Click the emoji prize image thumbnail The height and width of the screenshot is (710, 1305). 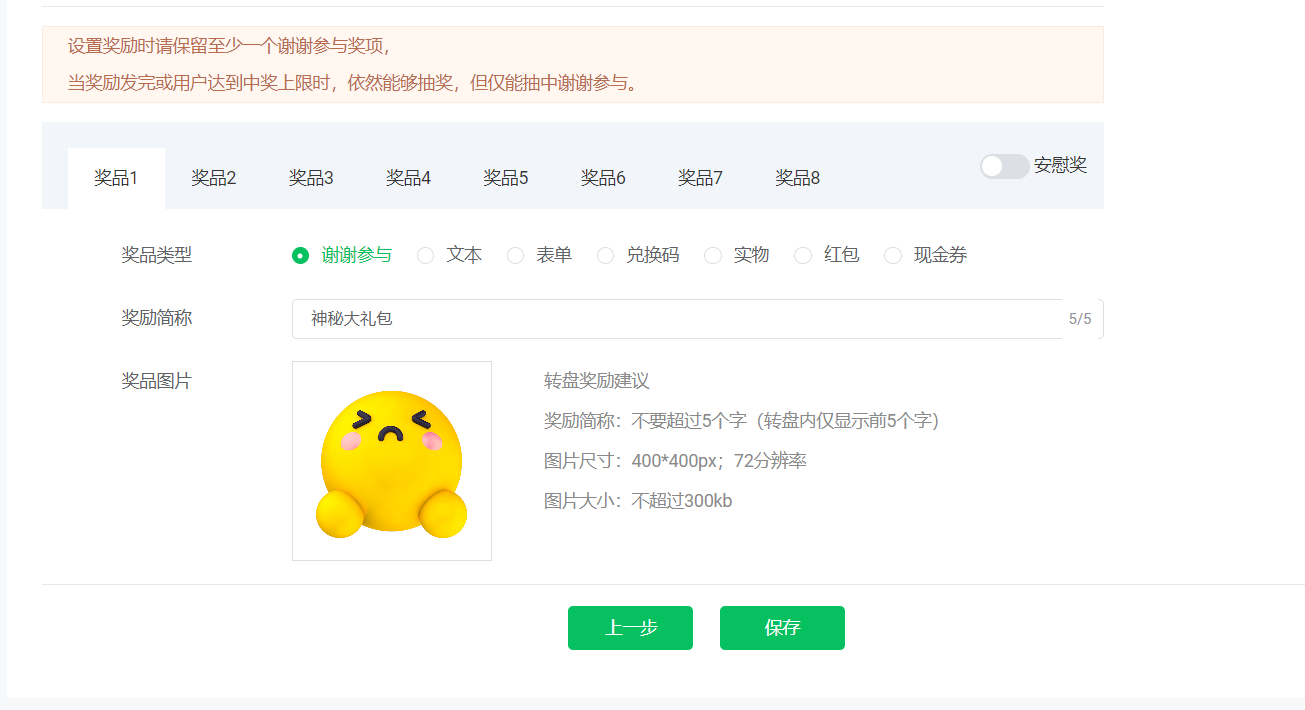[392, 461]
